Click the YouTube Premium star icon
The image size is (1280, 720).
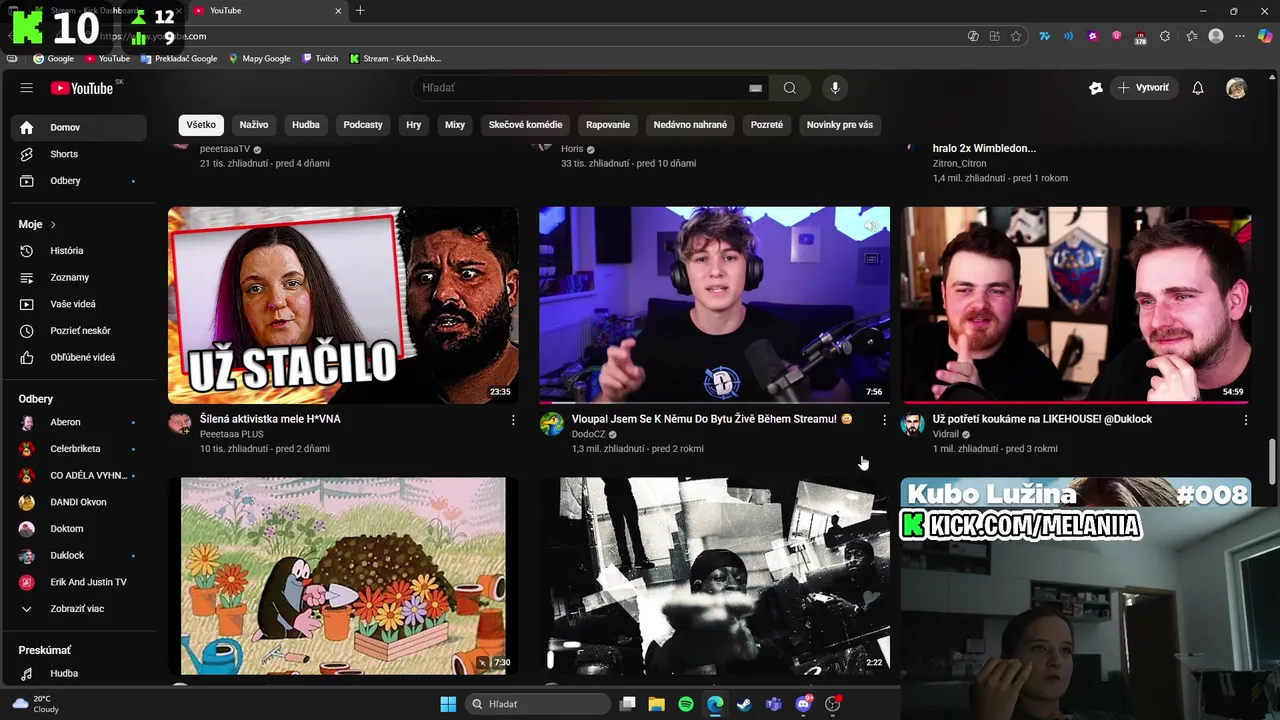coord(1096,88)
